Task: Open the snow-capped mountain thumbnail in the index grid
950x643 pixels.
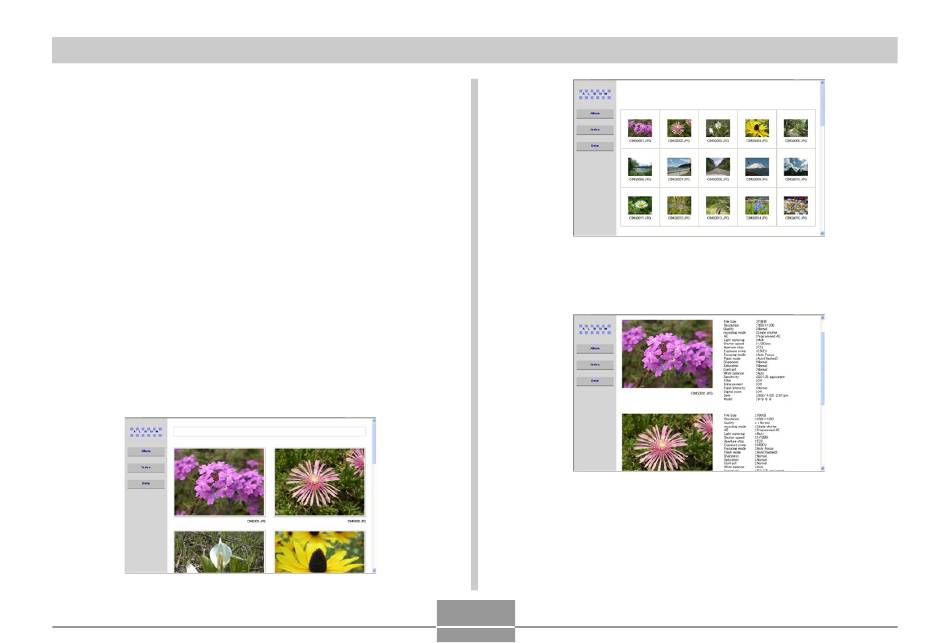Action: click(x=756, y=166)
